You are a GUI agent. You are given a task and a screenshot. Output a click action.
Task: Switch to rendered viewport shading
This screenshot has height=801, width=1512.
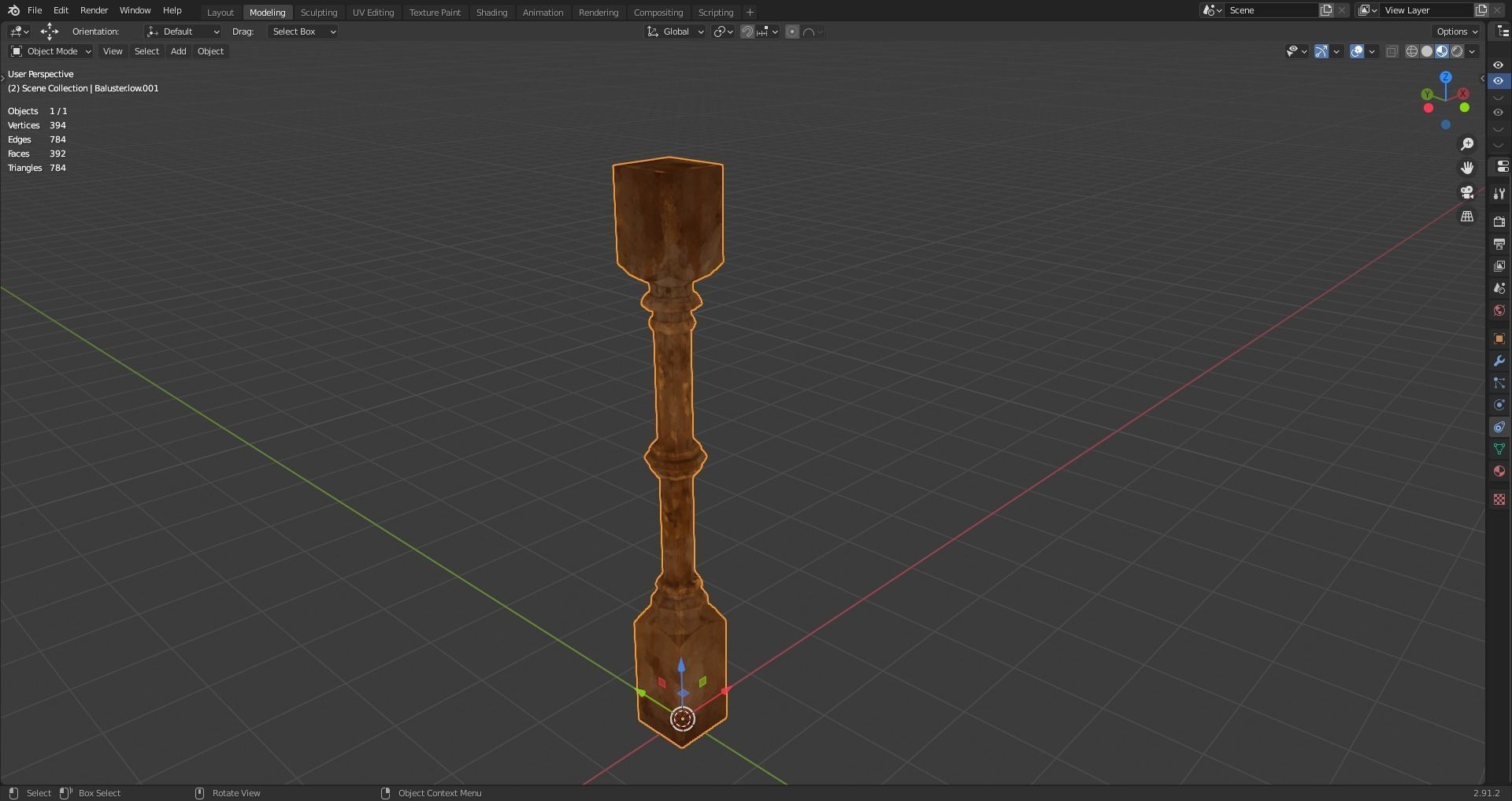click(1457, 51)
